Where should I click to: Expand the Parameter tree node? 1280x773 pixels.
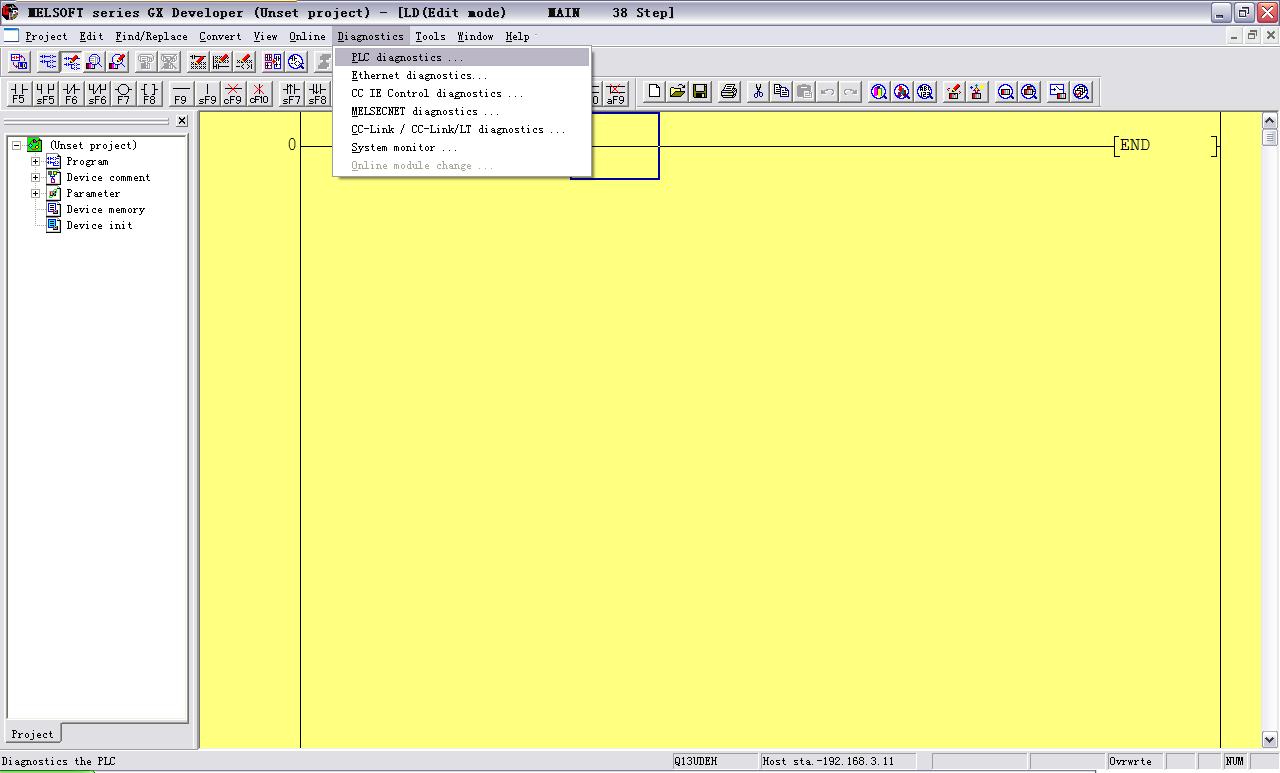[36, 193]
